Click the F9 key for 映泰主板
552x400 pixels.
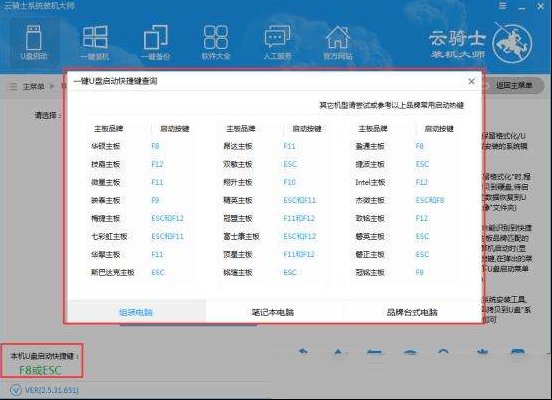(x=155, y=200)
